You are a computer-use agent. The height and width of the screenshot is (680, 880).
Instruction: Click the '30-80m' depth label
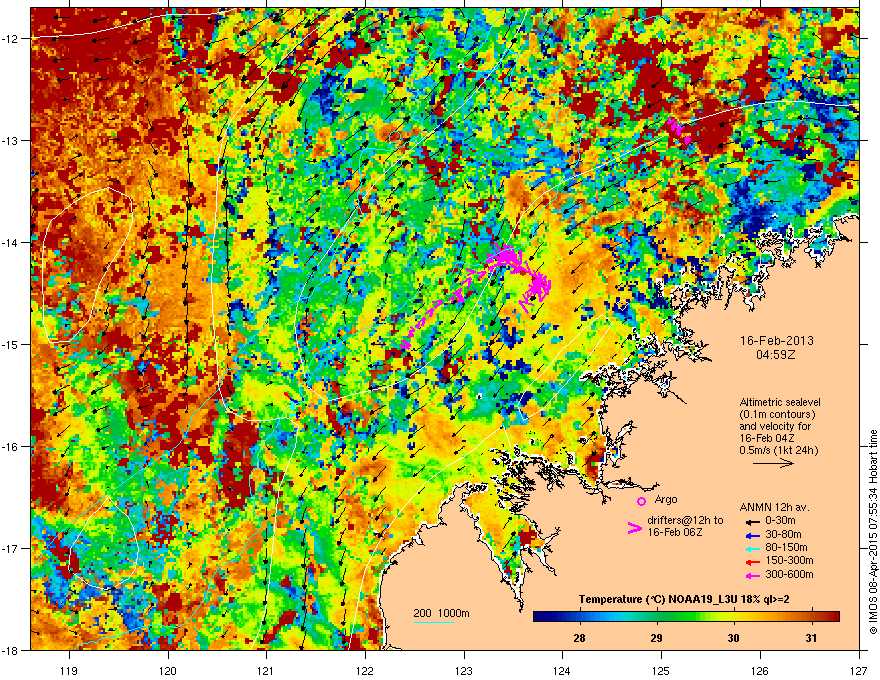point(783,535)
